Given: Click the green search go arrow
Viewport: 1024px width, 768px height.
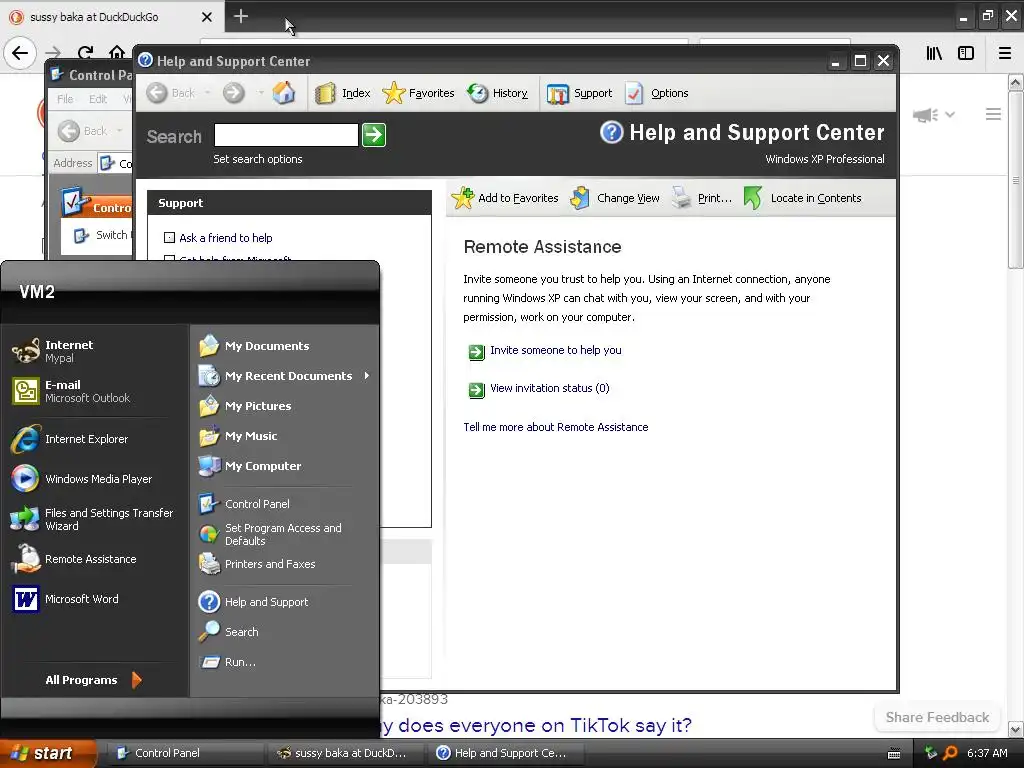Looking at the screenshot, I should click(374, 135).
